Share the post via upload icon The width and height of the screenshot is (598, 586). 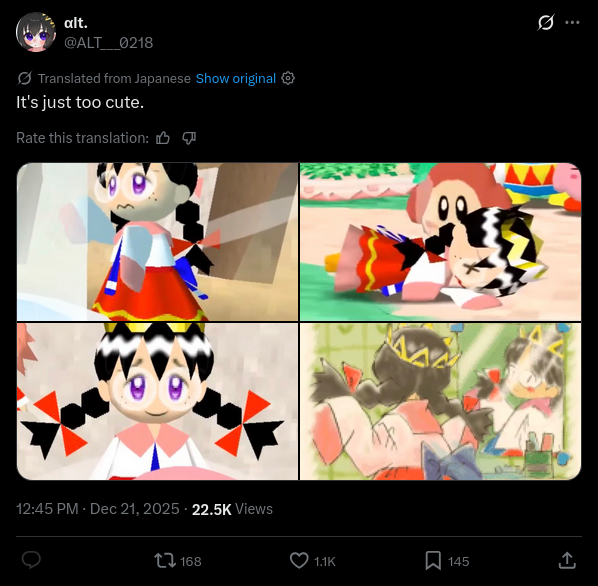coord(567,560)
